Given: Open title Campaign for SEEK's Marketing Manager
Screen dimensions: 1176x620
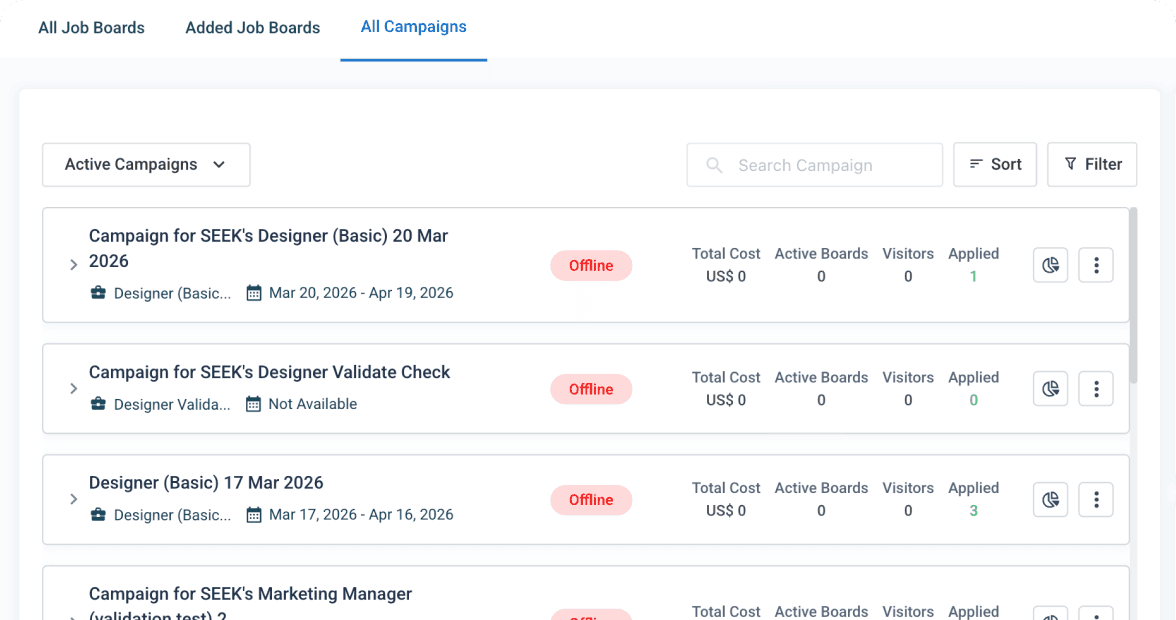Looking at the screenshot, I should [x=250, y=604].
